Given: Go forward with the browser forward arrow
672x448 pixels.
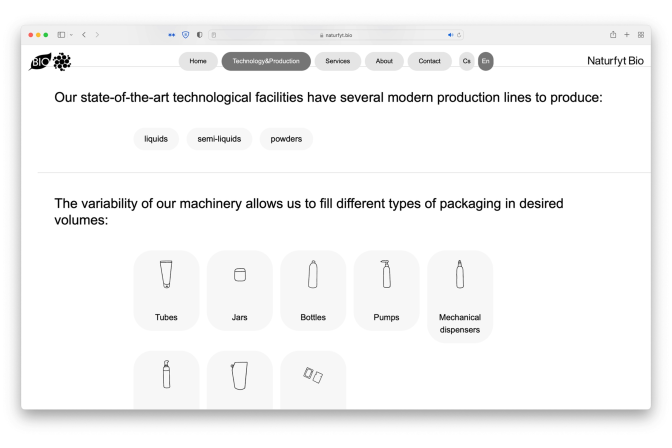Looking at the screenshot, I should click(x=97, y=35).
